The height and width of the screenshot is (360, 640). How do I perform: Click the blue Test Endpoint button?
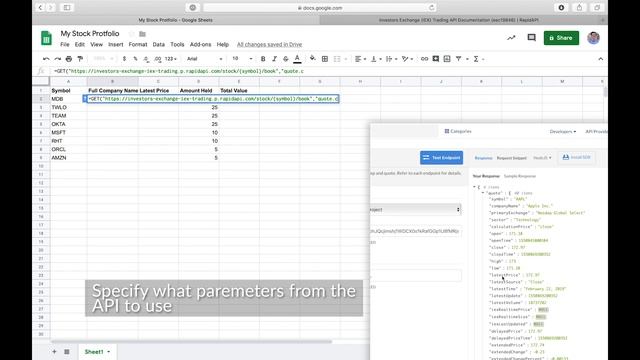click(441, 158)
